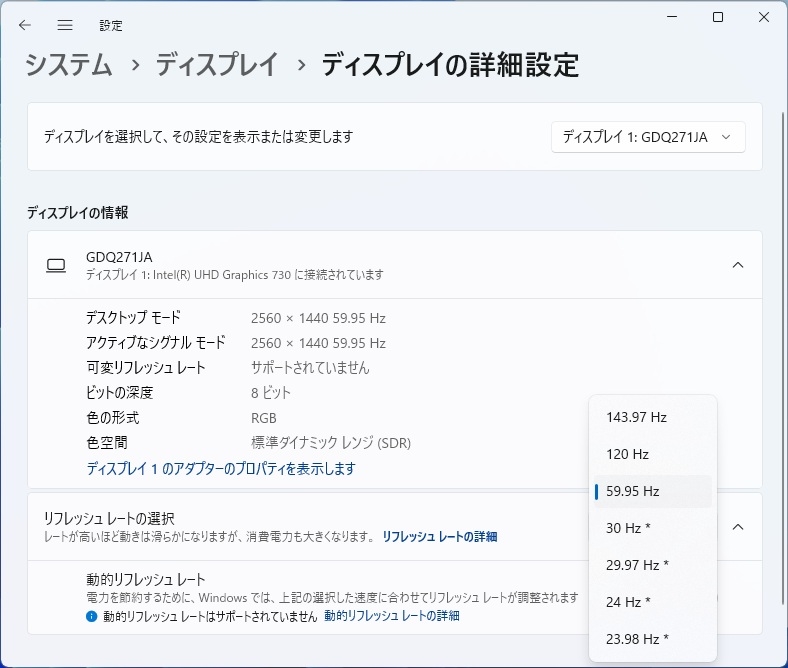Select 23.98 Hz * refresh rate
788x668 pixels.
(x=652, y=639)
